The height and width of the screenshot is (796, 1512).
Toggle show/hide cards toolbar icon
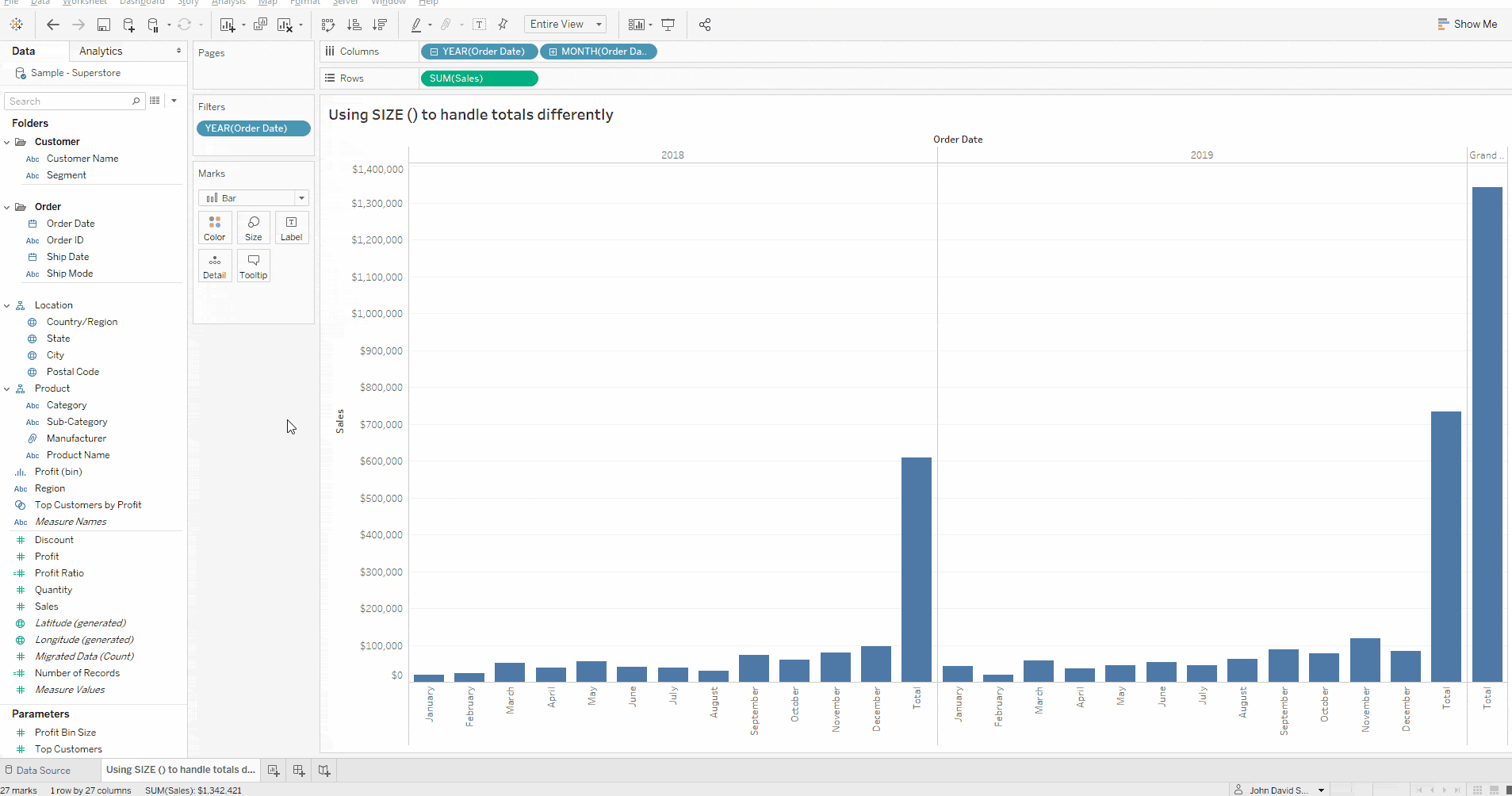coord(637,25)
